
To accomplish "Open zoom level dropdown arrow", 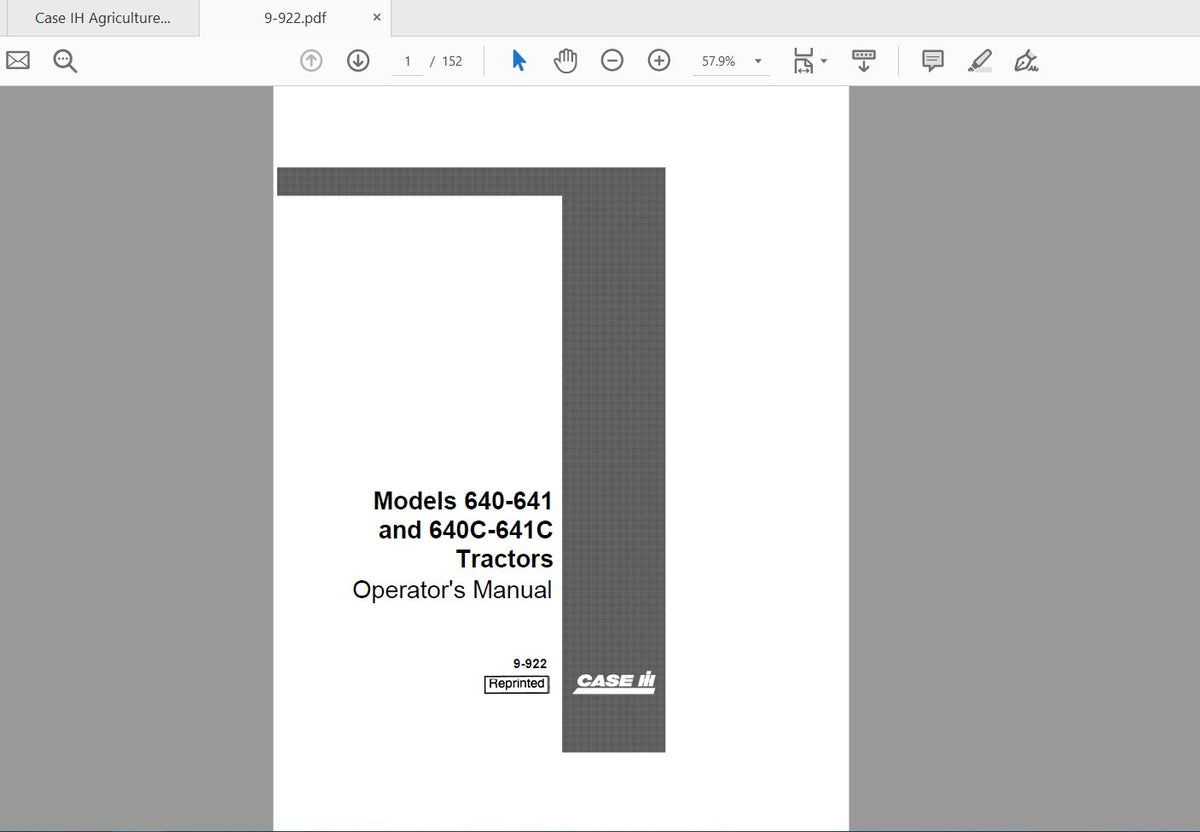I will click(758, 62).
